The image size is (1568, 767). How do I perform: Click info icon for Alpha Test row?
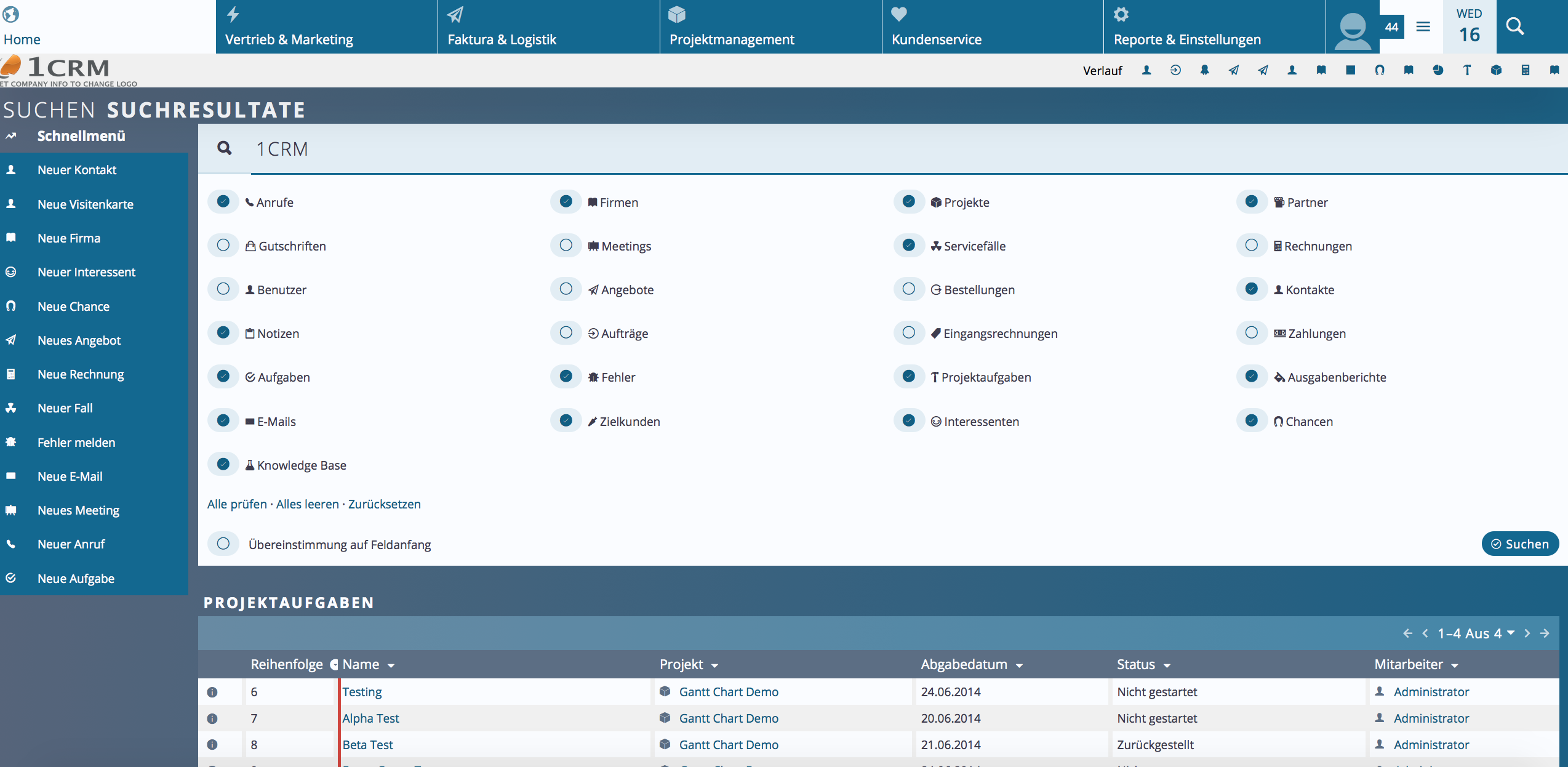click(x=212, y=718)
